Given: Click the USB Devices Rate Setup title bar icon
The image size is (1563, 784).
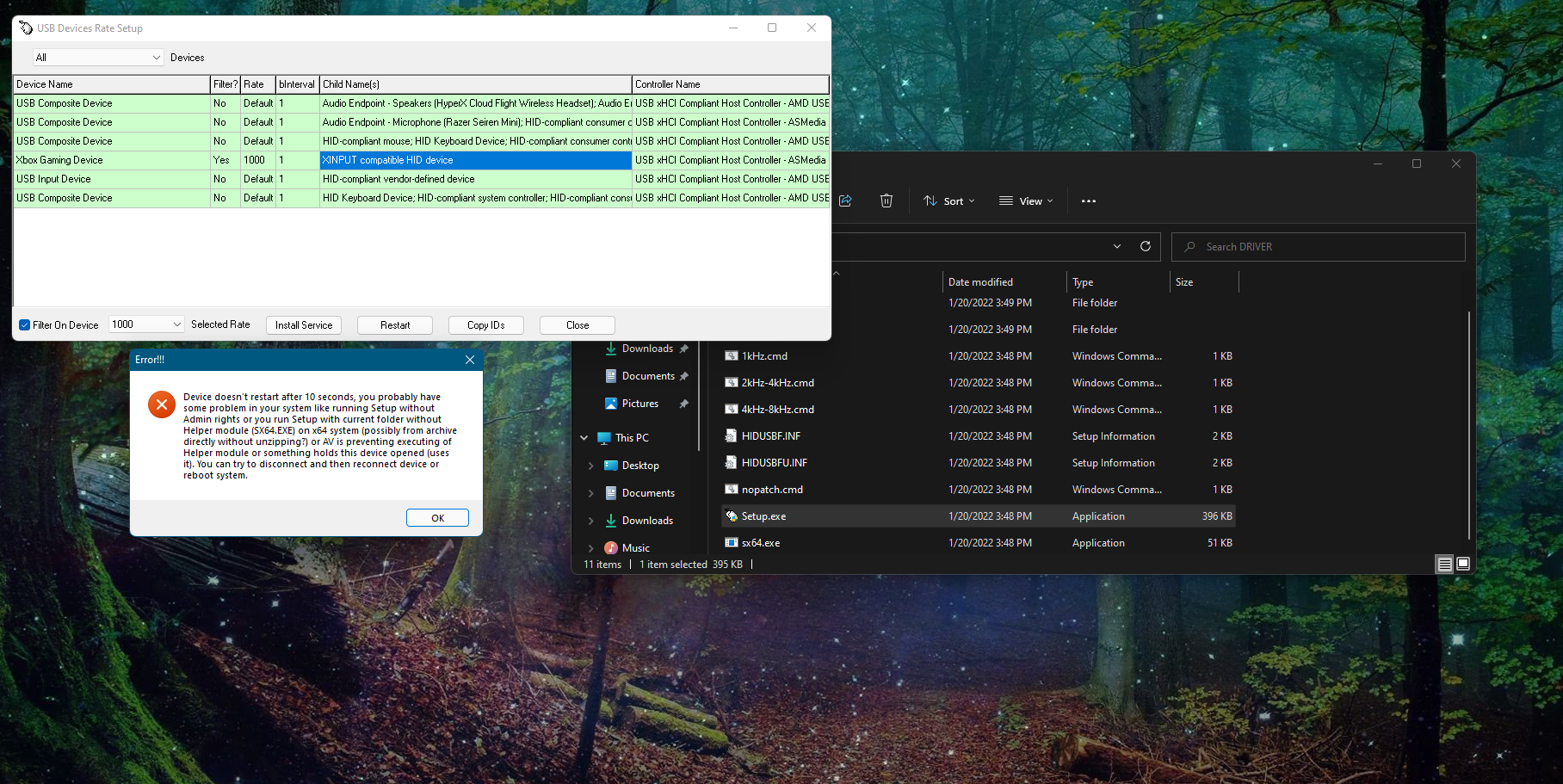Looking at the screenshot, I should click(25, 28).
